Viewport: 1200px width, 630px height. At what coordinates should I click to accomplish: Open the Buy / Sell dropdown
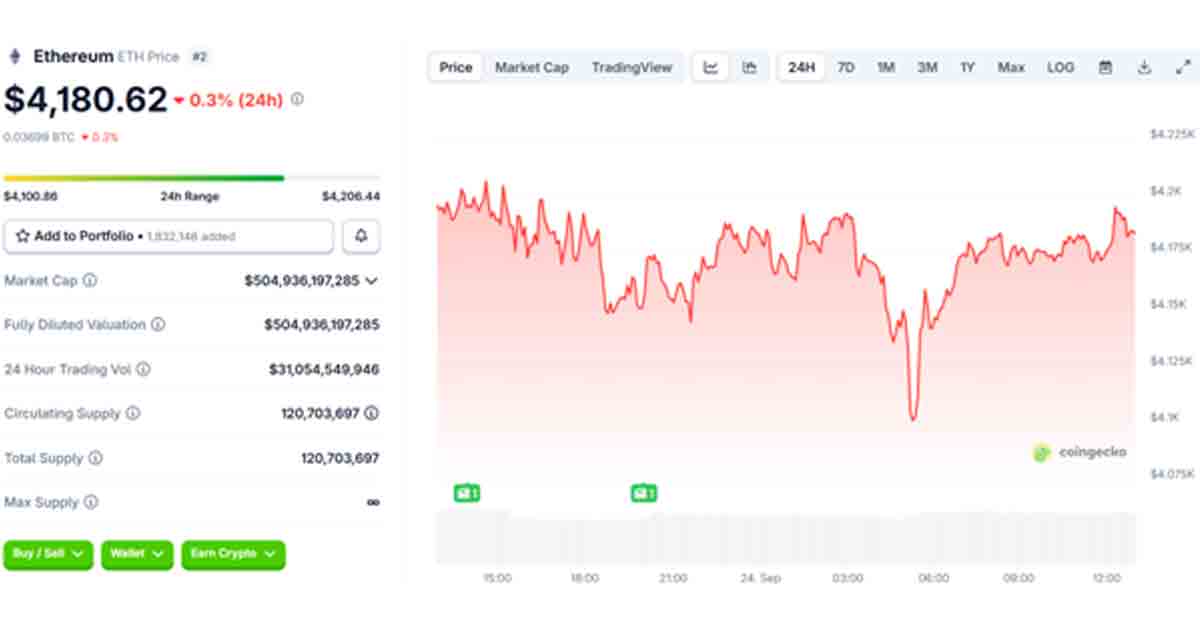point(48,554)
